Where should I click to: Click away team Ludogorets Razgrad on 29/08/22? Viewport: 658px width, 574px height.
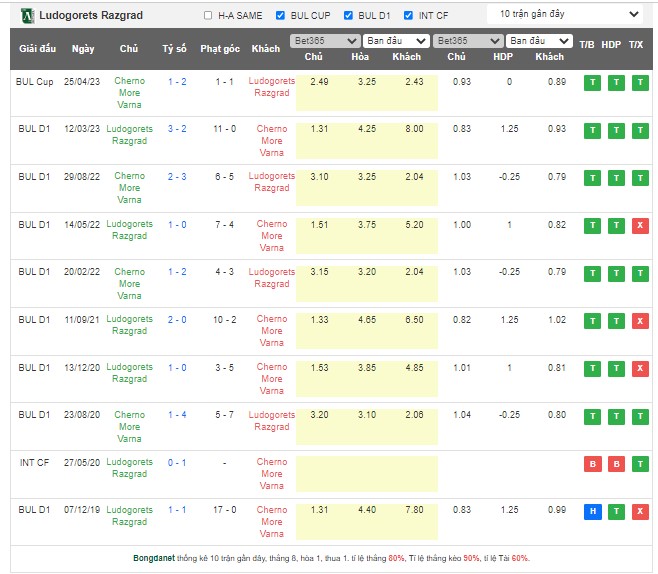(272, 182)
